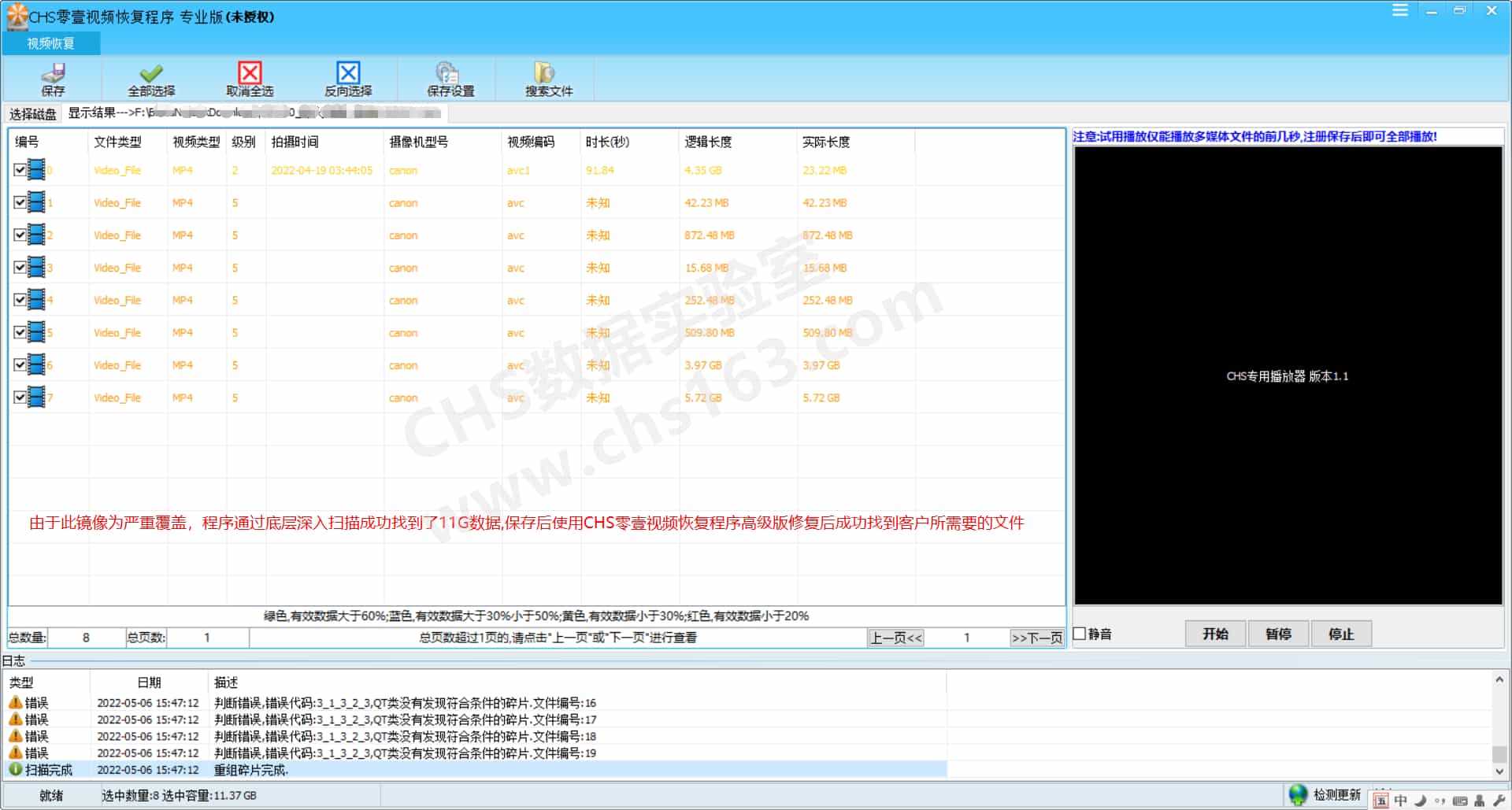The image size is (1512, 810).
Task: Click the punctuation mode icon
Action: click(1440, 801)
